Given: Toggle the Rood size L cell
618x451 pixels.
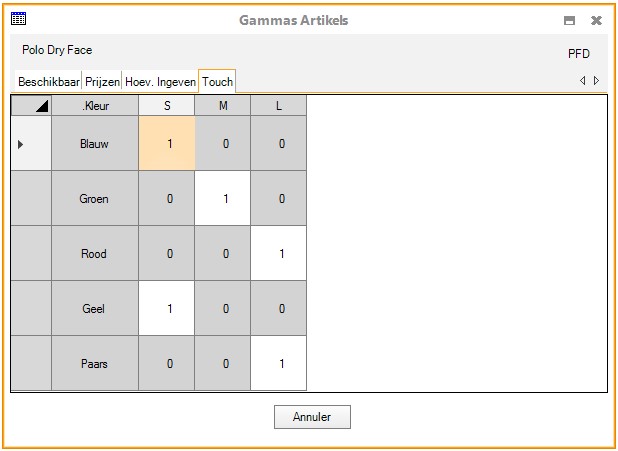Looking at the screenshot, I should click(x=282, y=254).
